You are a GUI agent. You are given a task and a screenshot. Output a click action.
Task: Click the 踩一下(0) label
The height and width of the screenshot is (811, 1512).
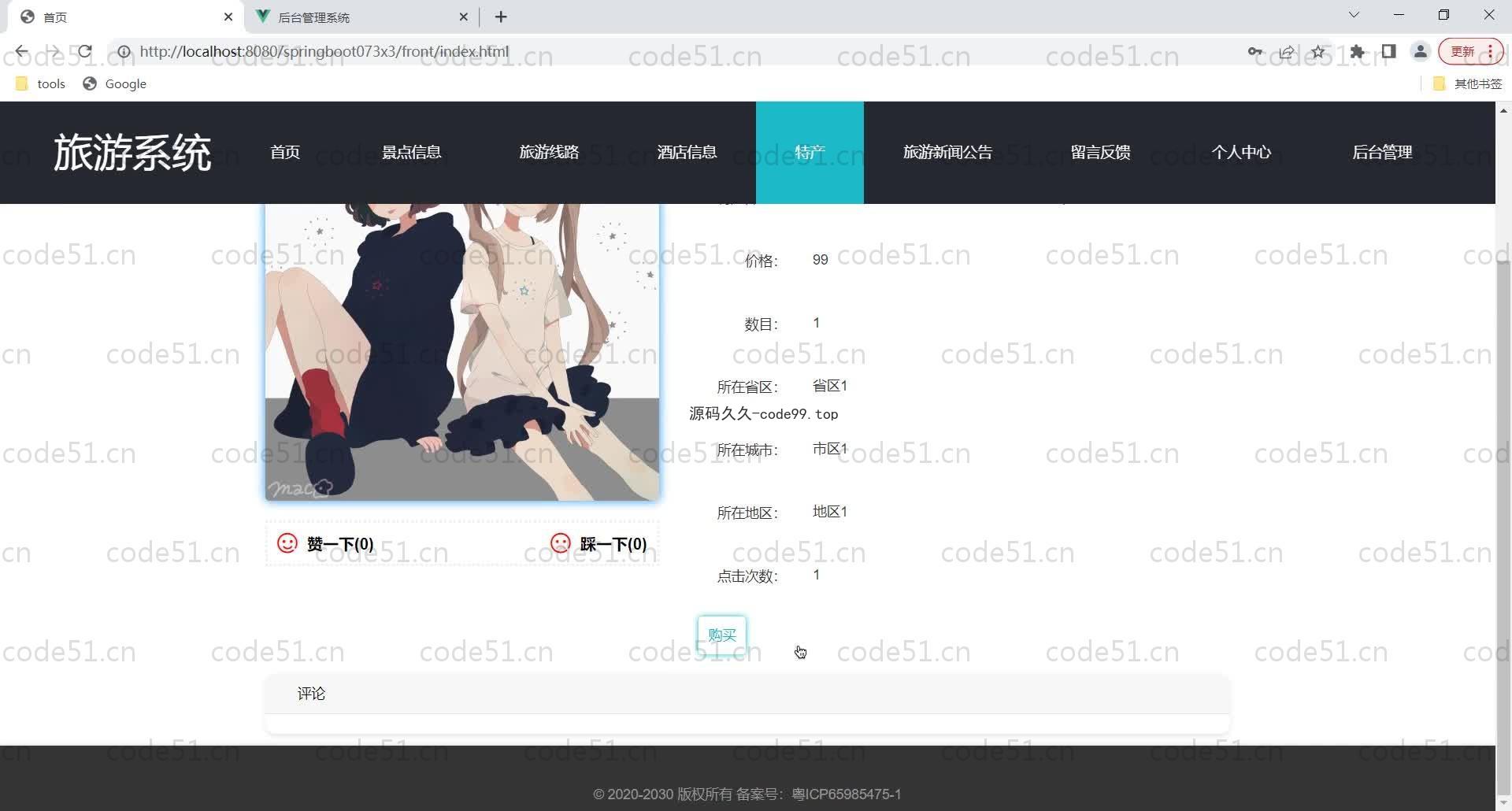[x=613, y=544]
